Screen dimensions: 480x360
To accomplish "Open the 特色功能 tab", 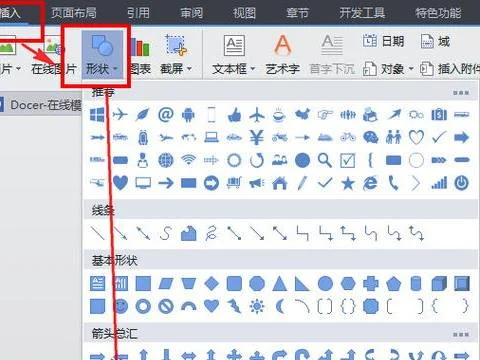I will pos(438,13).
